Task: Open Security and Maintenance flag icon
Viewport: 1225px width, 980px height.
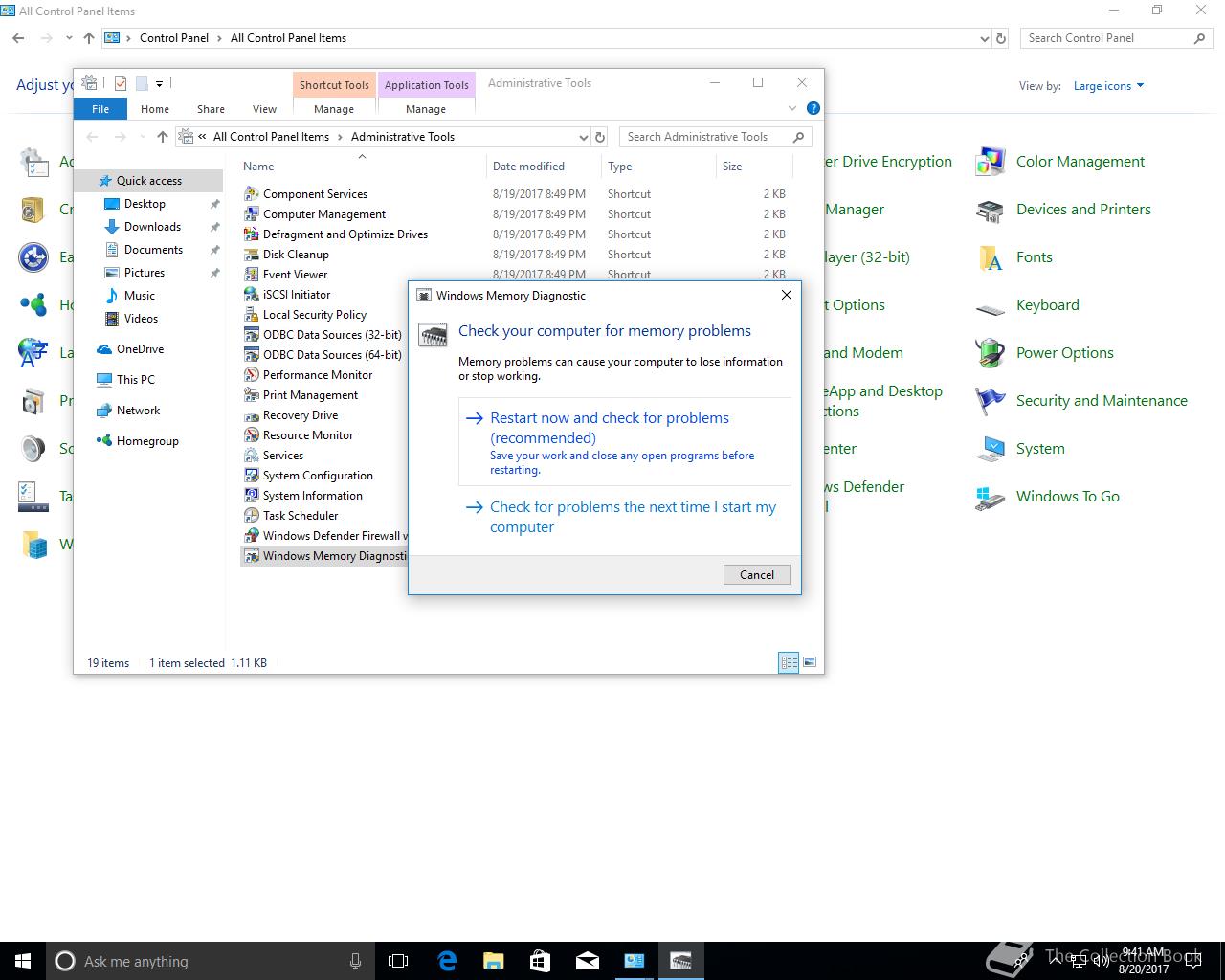Action: [x=991, y=401]
